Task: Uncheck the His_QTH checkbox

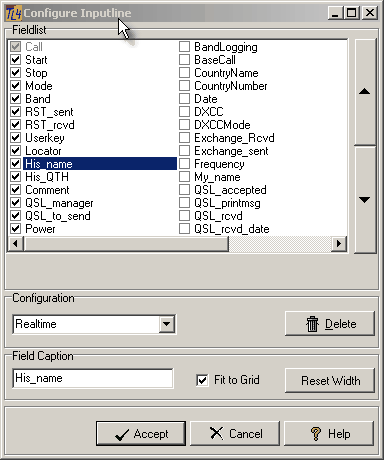Action: point(16,177)
